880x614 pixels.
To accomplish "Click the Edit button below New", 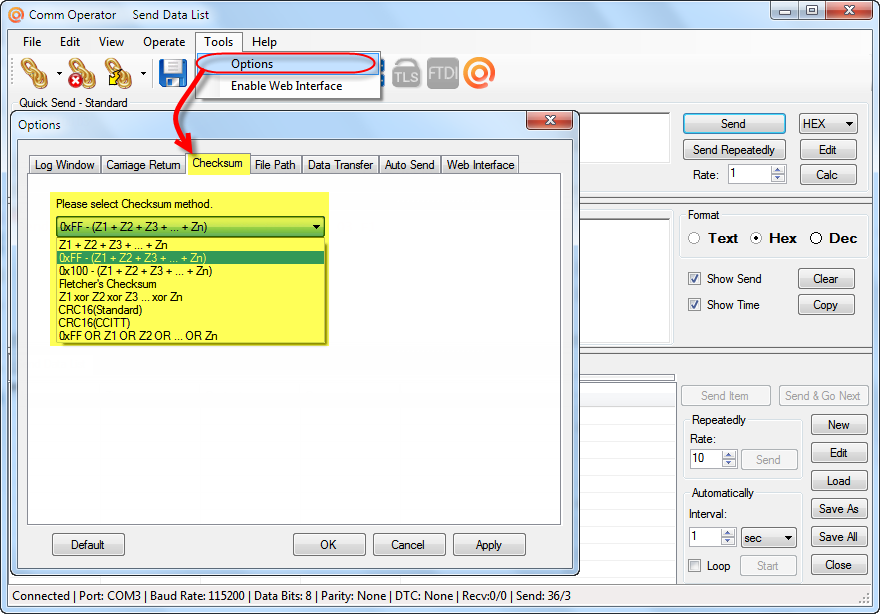I will tap(839, 453).
